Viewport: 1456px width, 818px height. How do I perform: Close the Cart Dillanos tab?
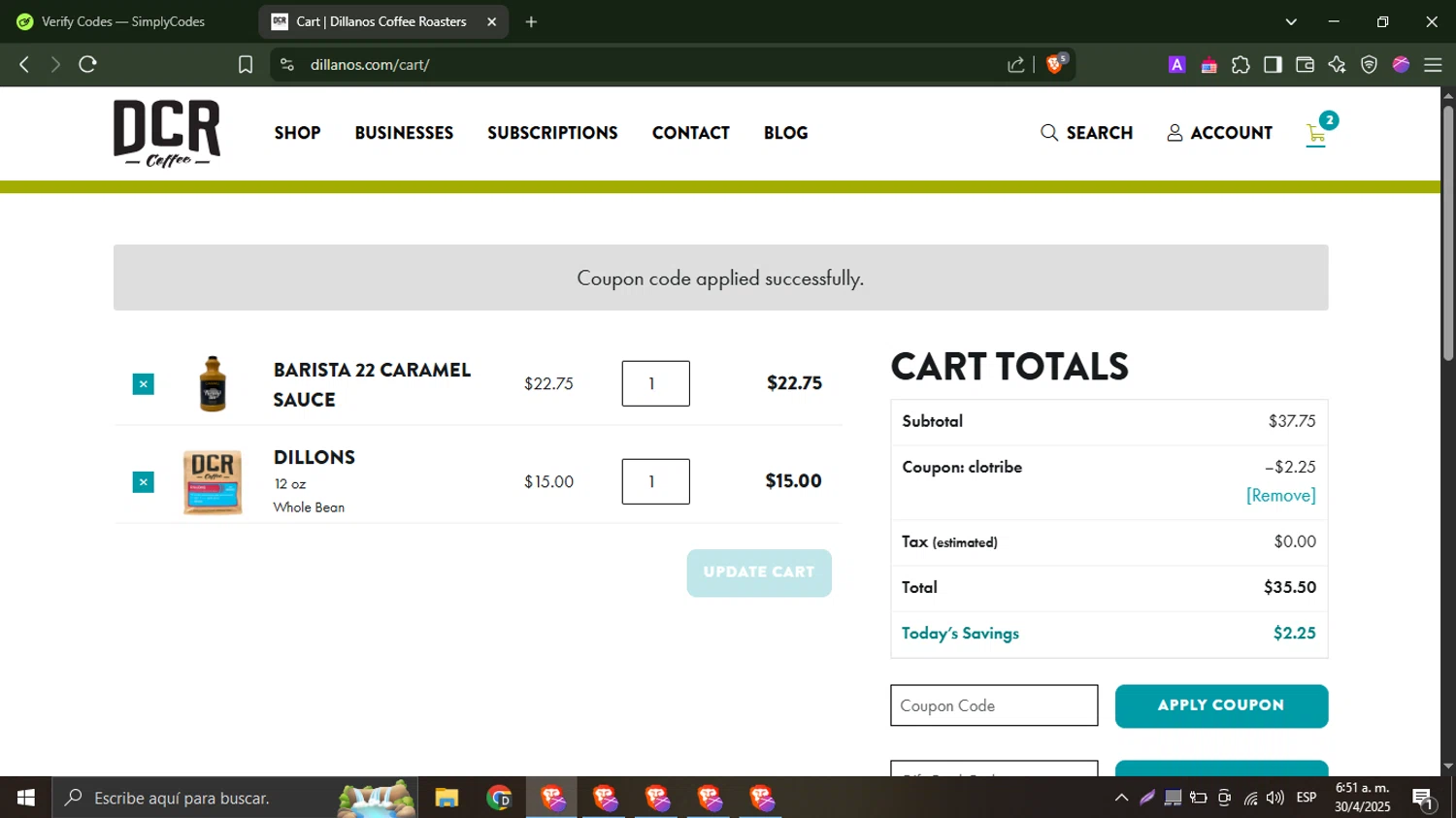492,21
